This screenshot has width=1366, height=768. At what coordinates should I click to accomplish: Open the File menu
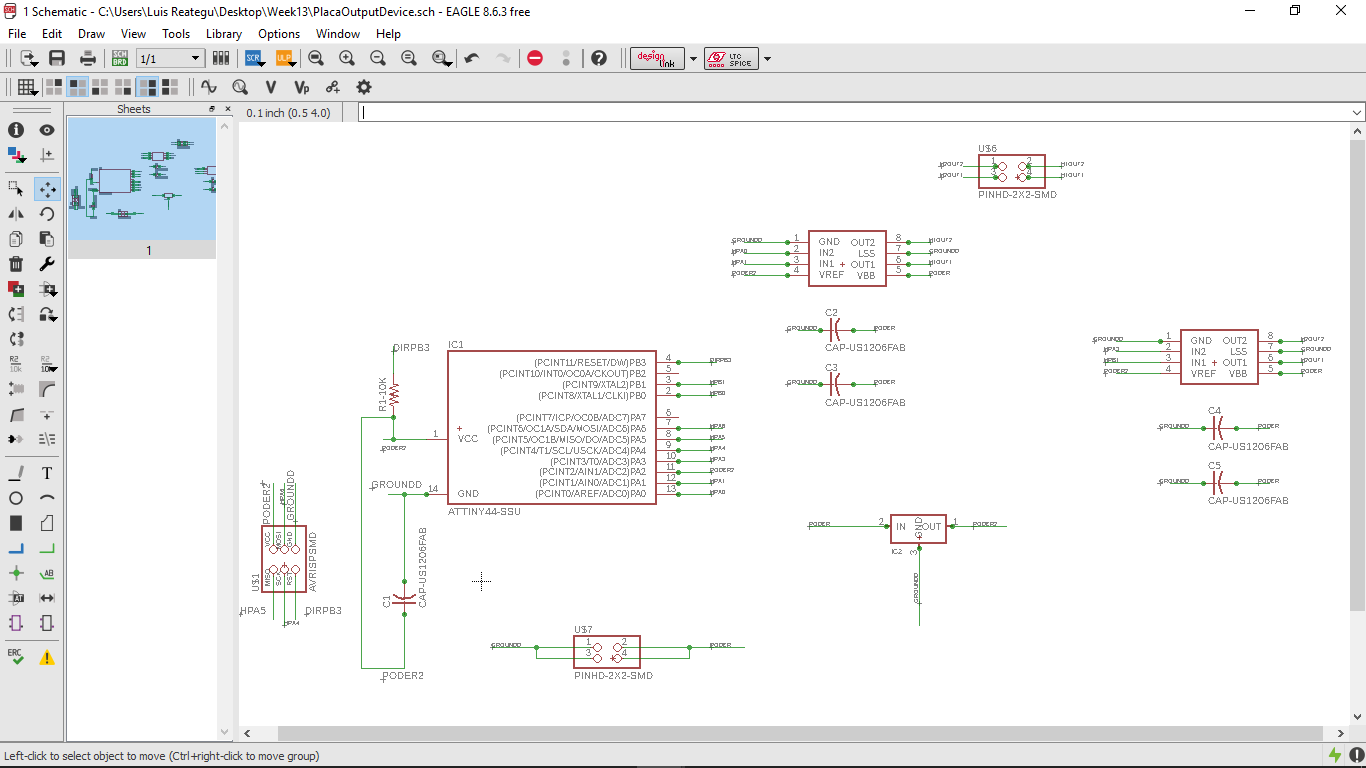click(x=17, y=34)
